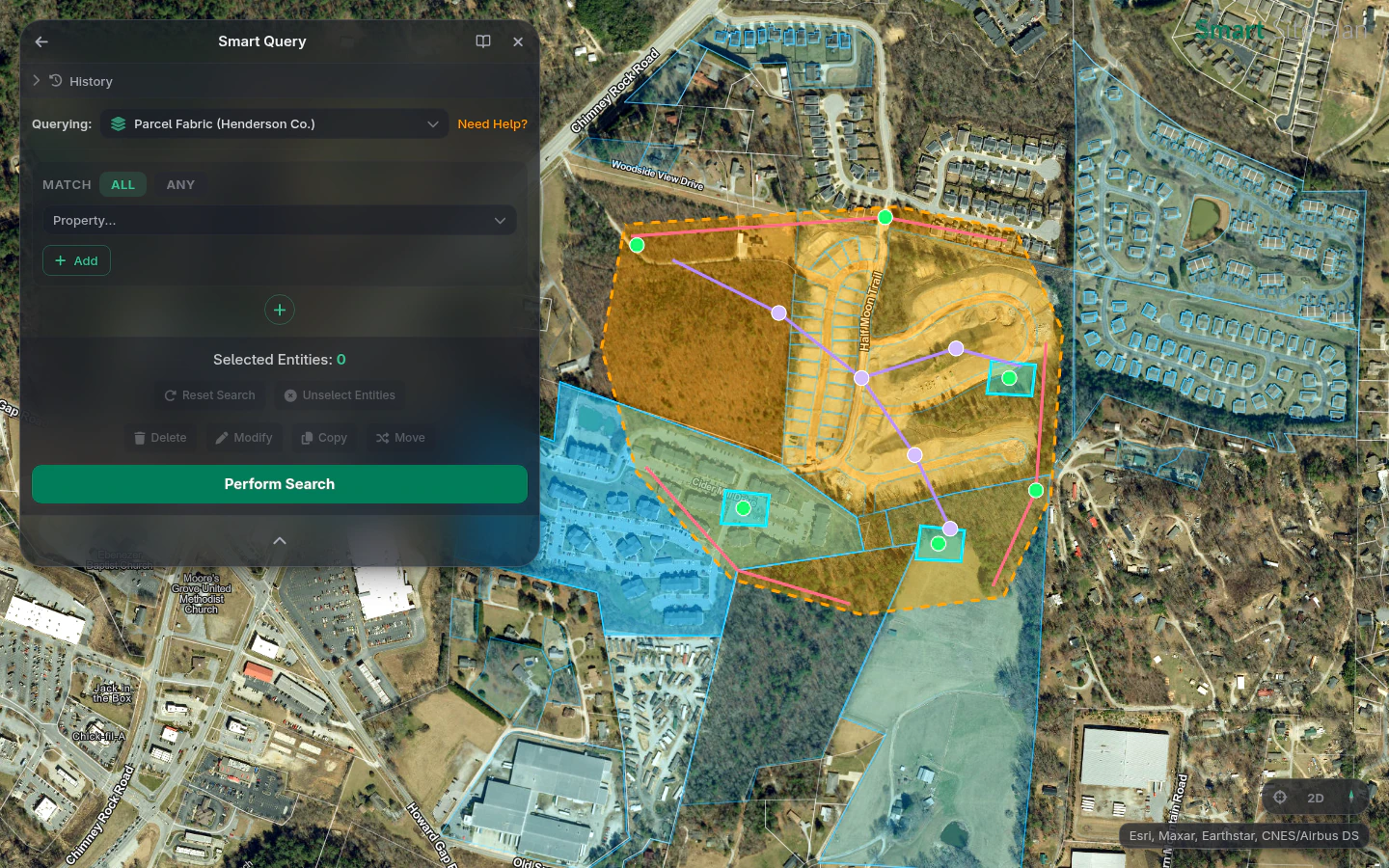Open the Parcel Fabric layer dropdown
The image size is (1389, 868).
click(x=275, y=123)
